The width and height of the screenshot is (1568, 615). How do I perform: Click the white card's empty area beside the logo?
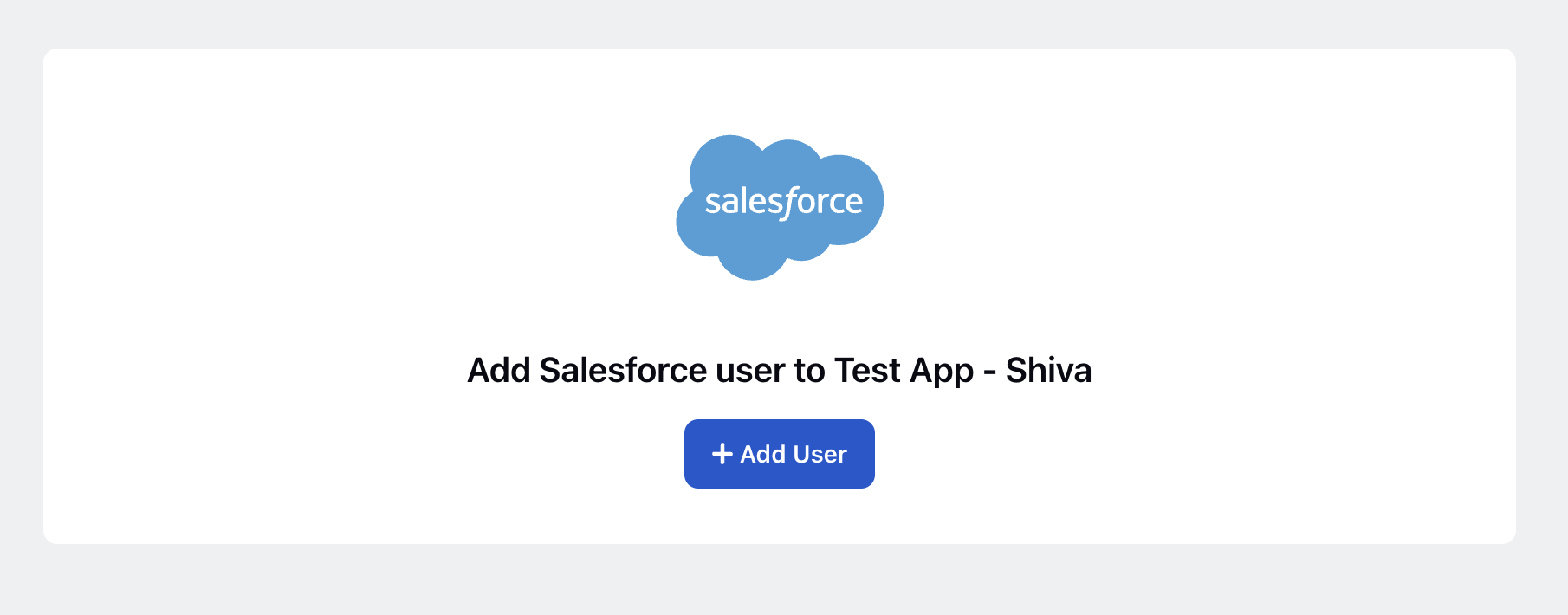tap(347, 208)
